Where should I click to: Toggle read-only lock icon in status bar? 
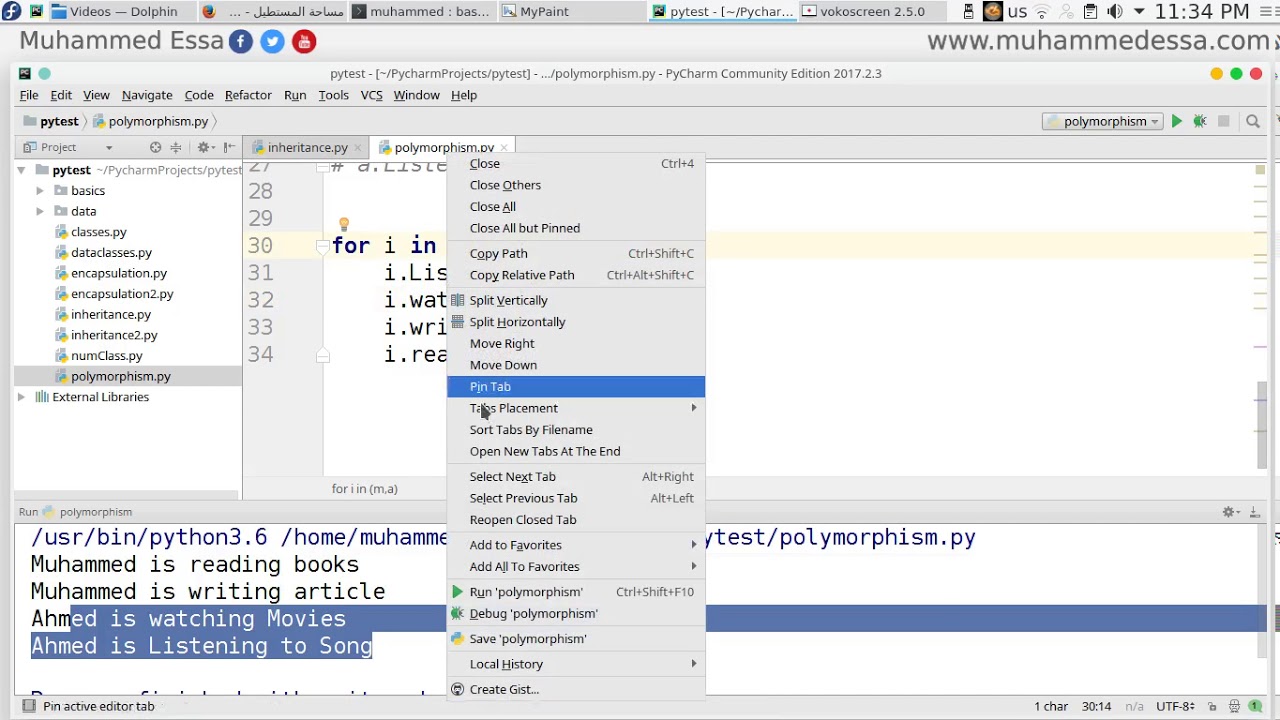click(x=1212, y=706)
